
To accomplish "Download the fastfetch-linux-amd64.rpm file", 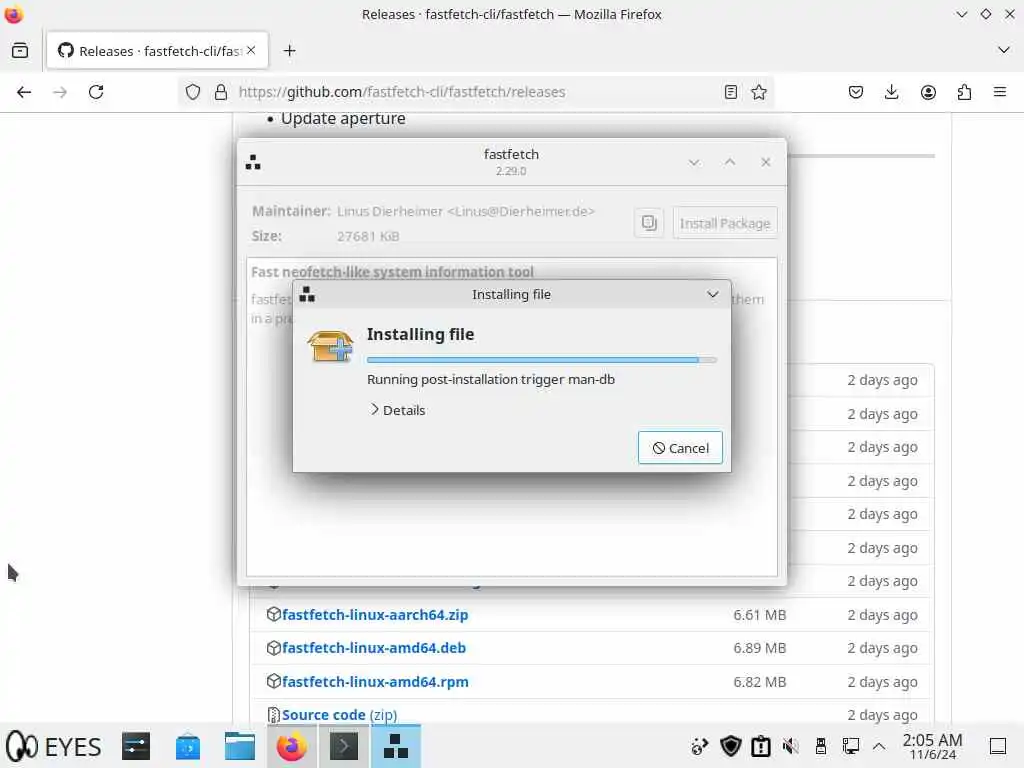I will (x=375, y=682).
